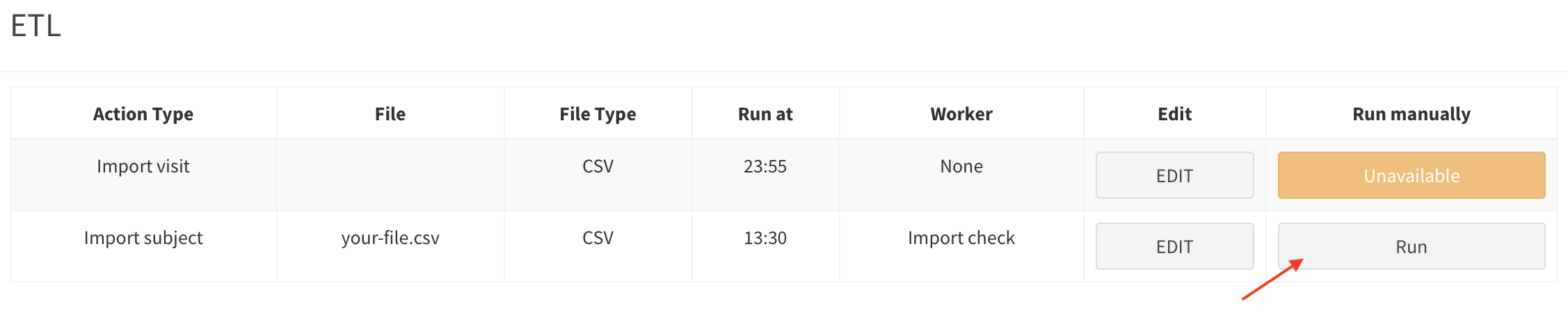Viewport: 1568px width, 331px height.
Task: Click the Action Type column header
Action: point(143,114)
